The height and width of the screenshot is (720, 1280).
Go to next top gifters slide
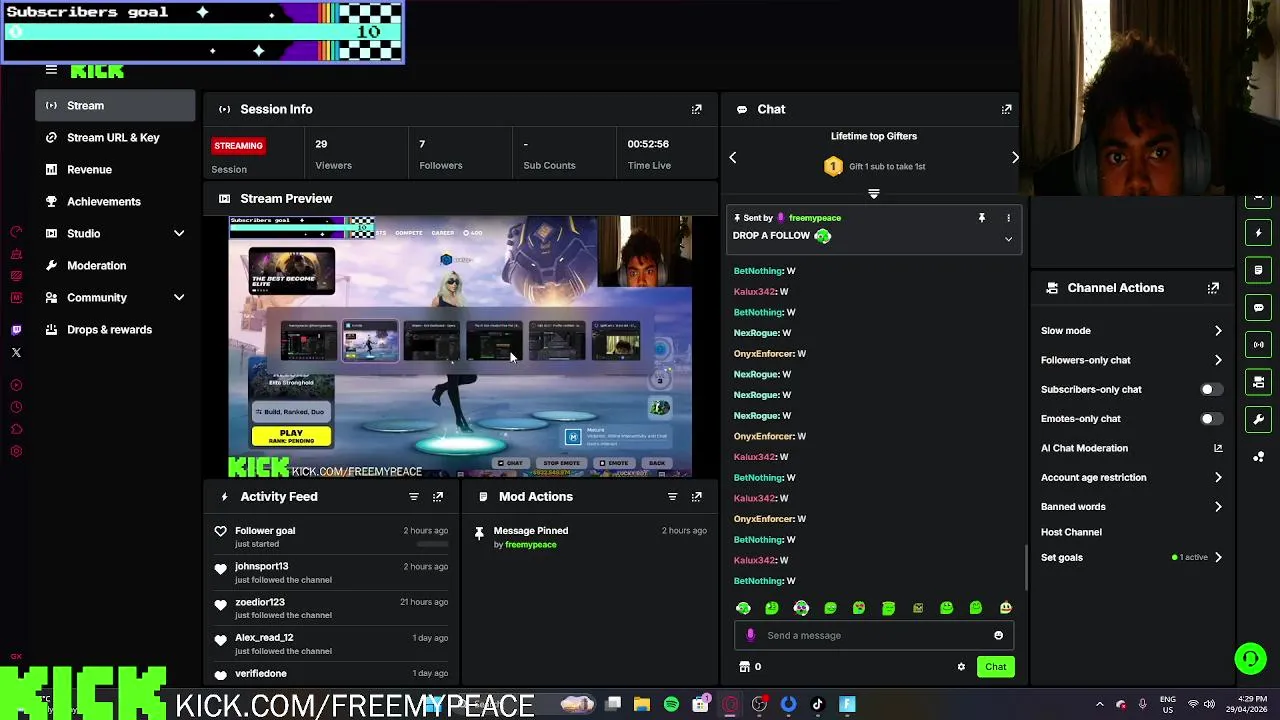(x=1015, y=157)
